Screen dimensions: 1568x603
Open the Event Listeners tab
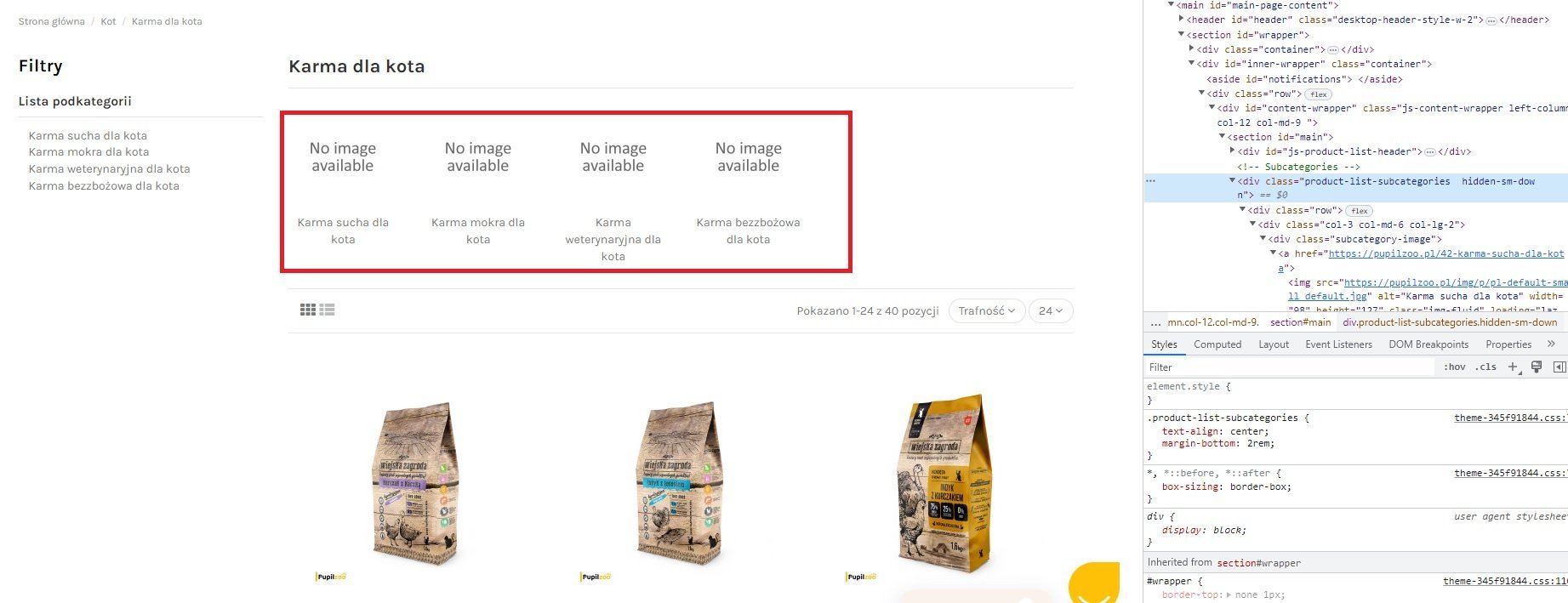click(1338, 344)
